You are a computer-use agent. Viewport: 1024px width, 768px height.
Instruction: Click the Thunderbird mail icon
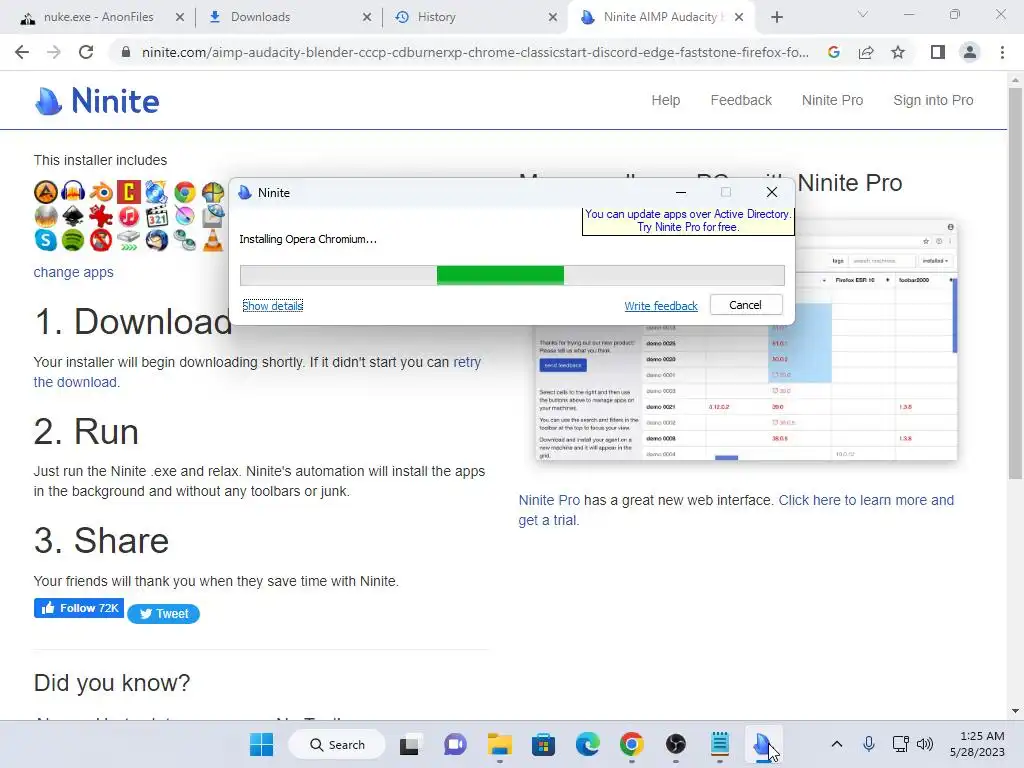(157, 240)
